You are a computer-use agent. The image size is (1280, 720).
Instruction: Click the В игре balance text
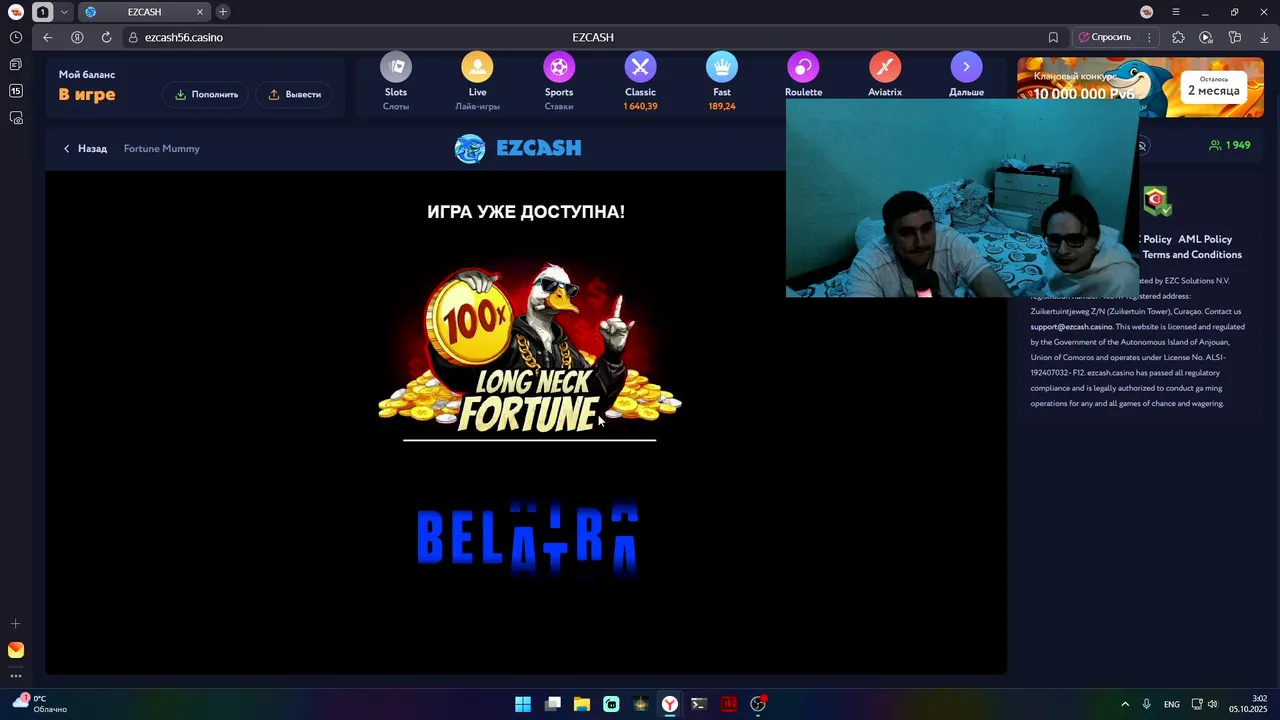point(87,95)
